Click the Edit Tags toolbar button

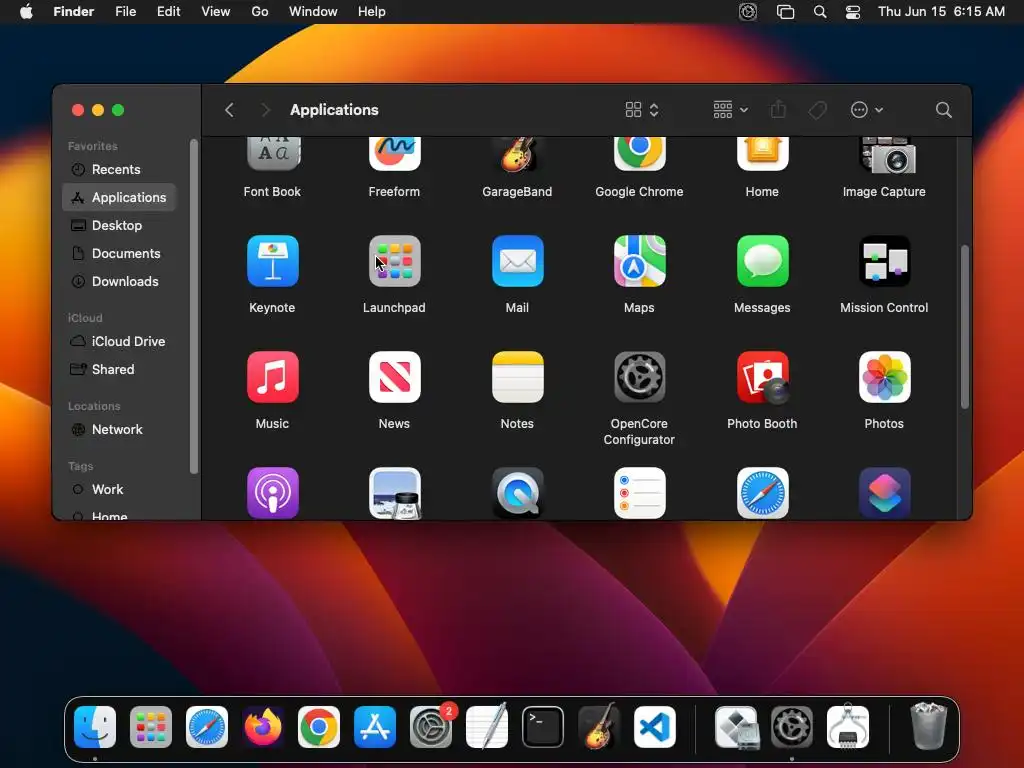(x=817, y=110)
